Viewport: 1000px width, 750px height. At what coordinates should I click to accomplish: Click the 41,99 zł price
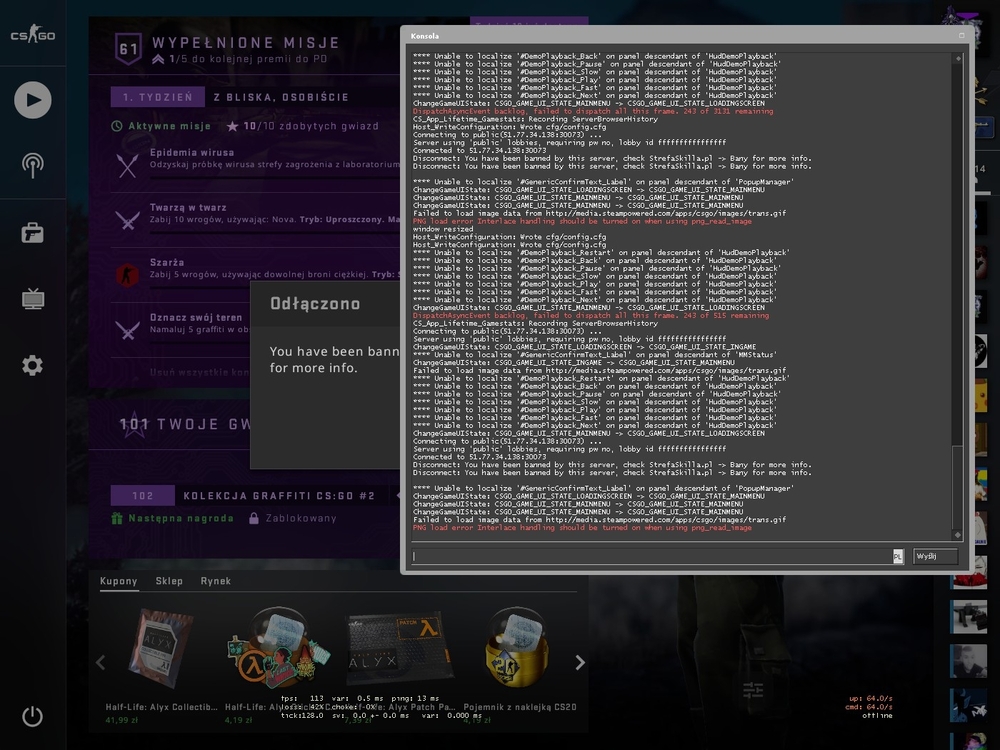(x=122, y=721)
